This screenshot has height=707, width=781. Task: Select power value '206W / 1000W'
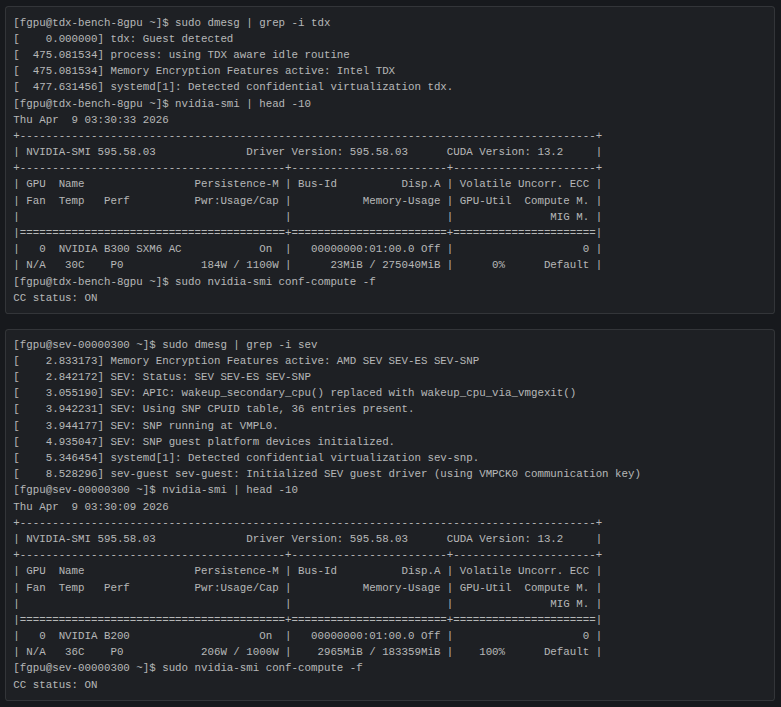click(x=240, y=652)
